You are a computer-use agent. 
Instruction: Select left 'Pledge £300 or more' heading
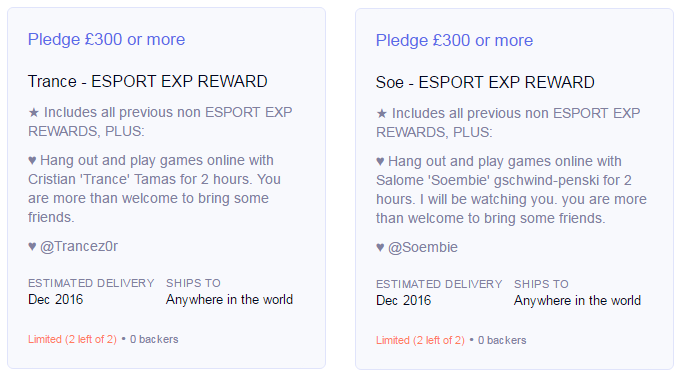click(107, 40)
